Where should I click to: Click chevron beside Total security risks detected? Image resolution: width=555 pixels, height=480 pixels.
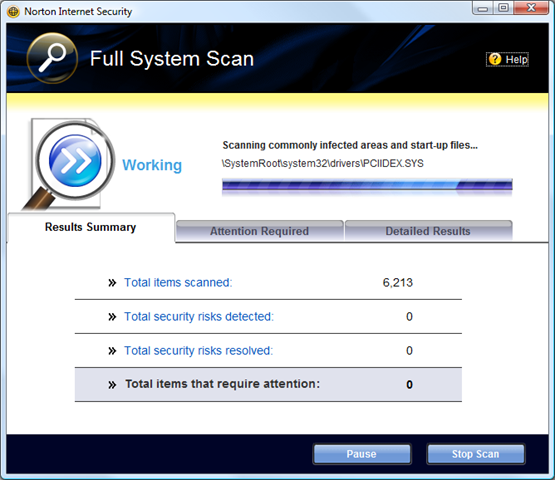pyautogui.click(x=112, y=316)
